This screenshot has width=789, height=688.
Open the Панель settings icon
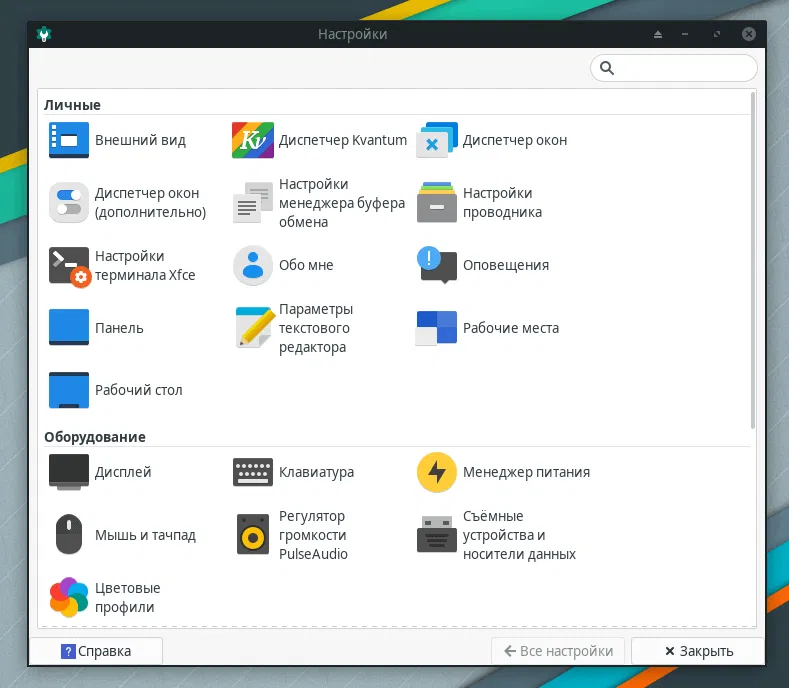click(x=69, y=327)
